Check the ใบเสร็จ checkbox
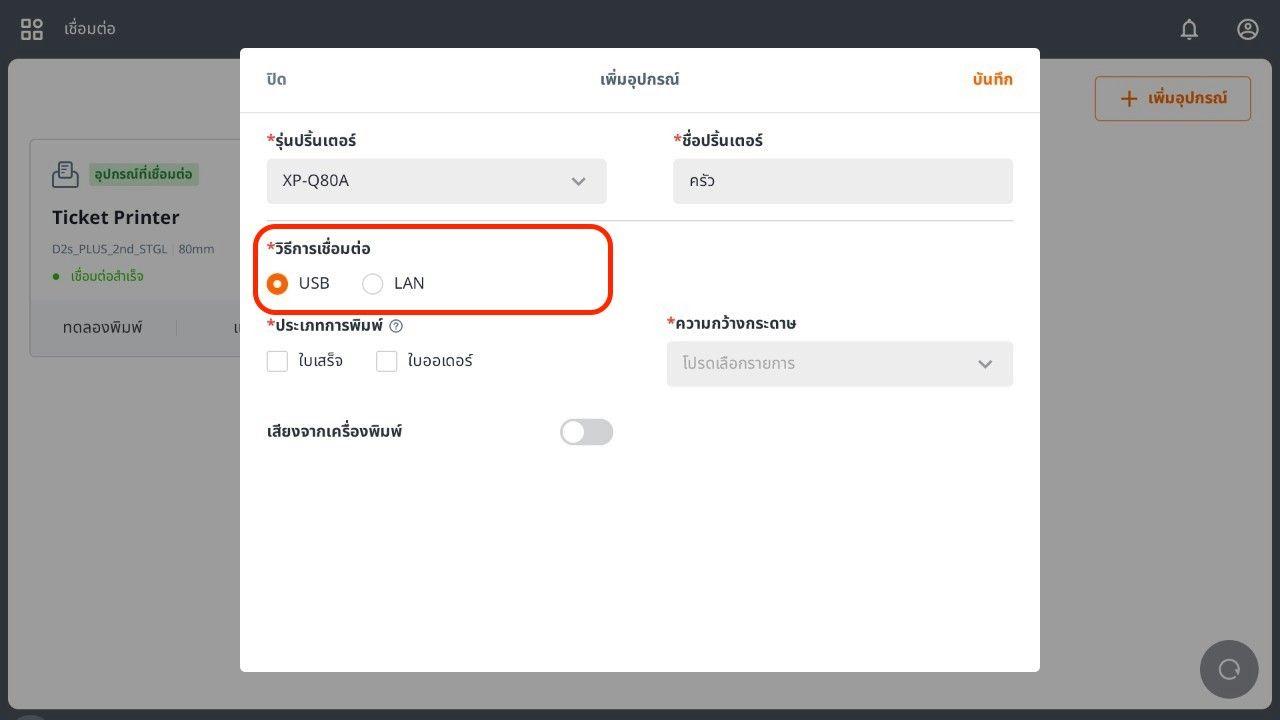Image resolution: width=1280 pixels, height=720 pixels. click(x=278, y=362)
